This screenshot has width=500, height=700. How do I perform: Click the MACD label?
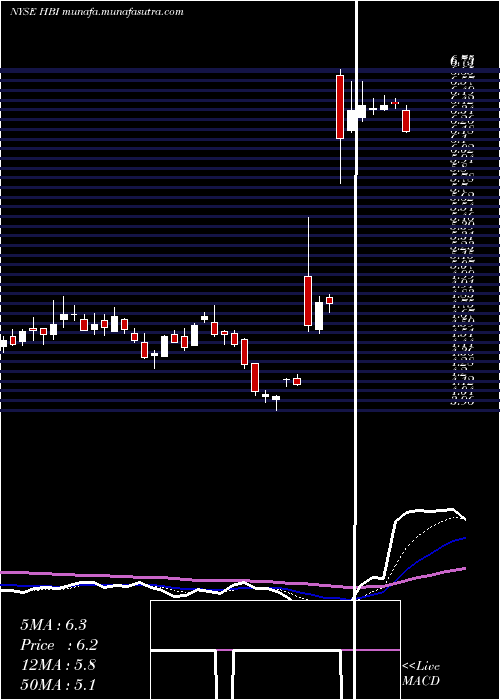[421, 681]
